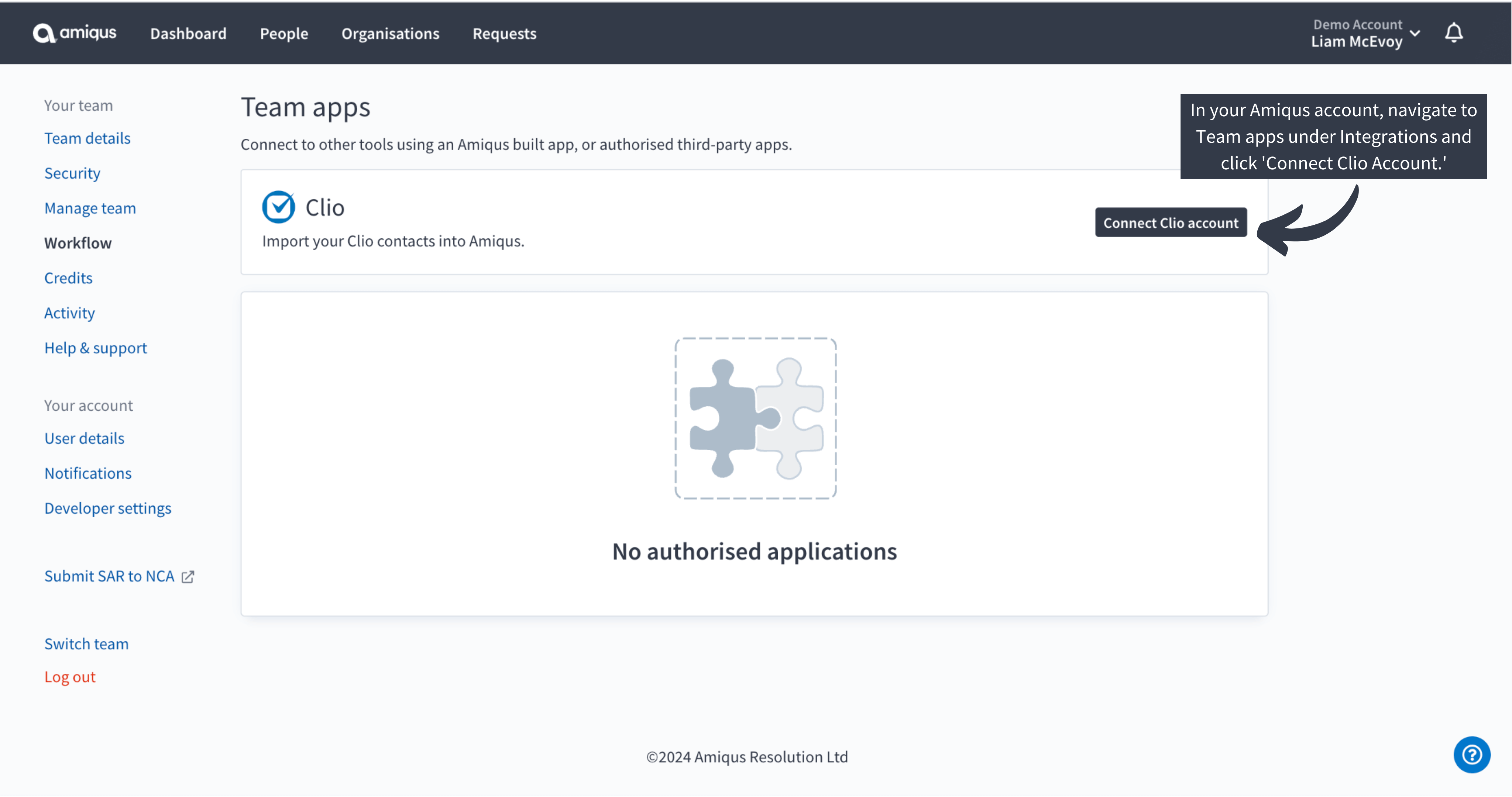1512x797 pixels.
Task: Click the Amiqus logo icon
Action: (44, 34)
